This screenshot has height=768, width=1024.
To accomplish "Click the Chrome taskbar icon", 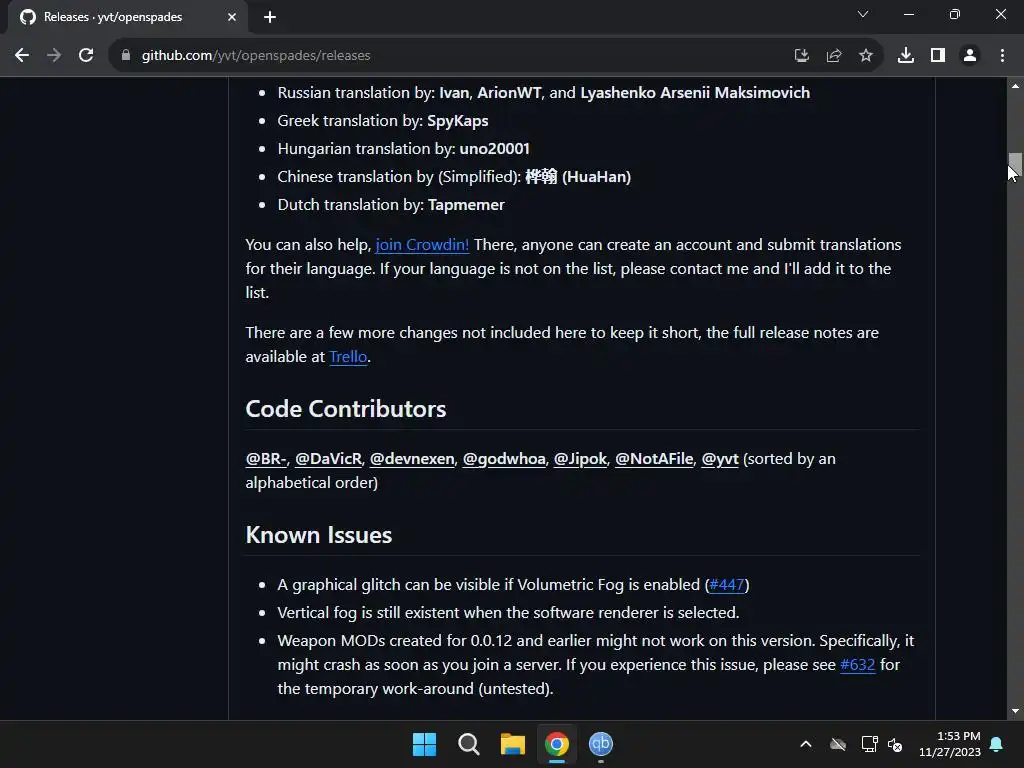I will [557, 744].
